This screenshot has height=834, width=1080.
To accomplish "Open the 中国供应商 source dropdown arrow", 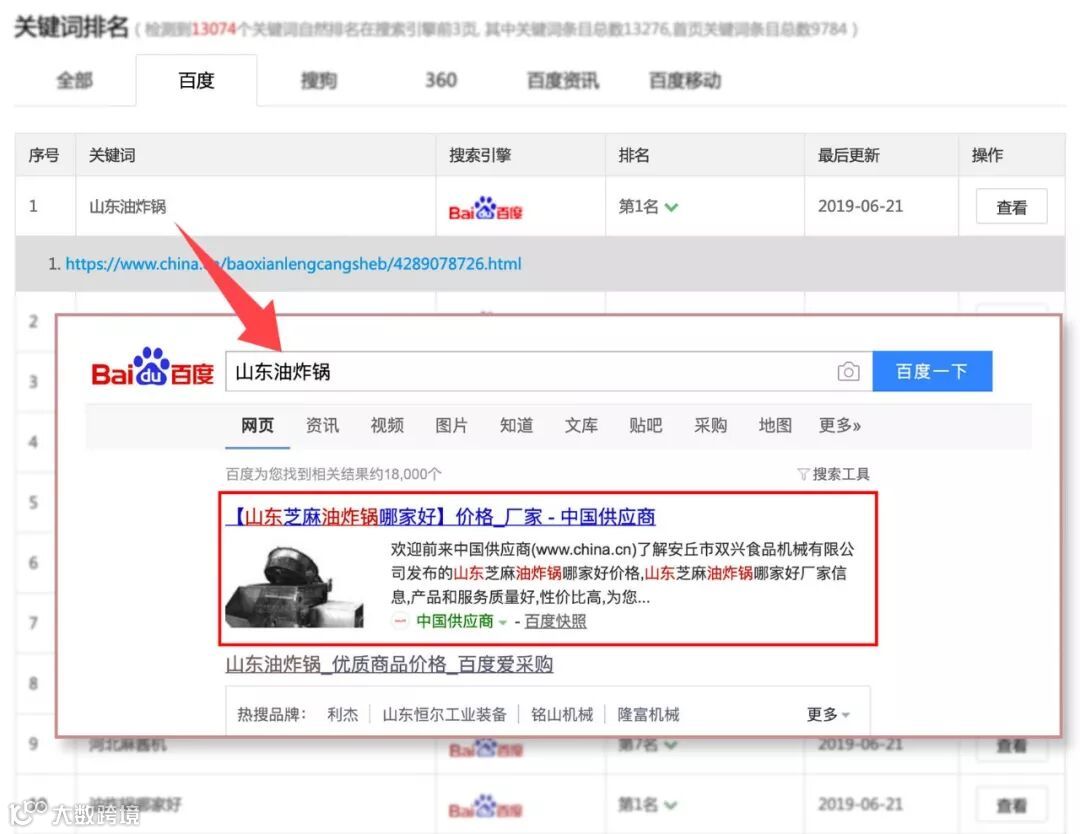I will coord(502,622).
